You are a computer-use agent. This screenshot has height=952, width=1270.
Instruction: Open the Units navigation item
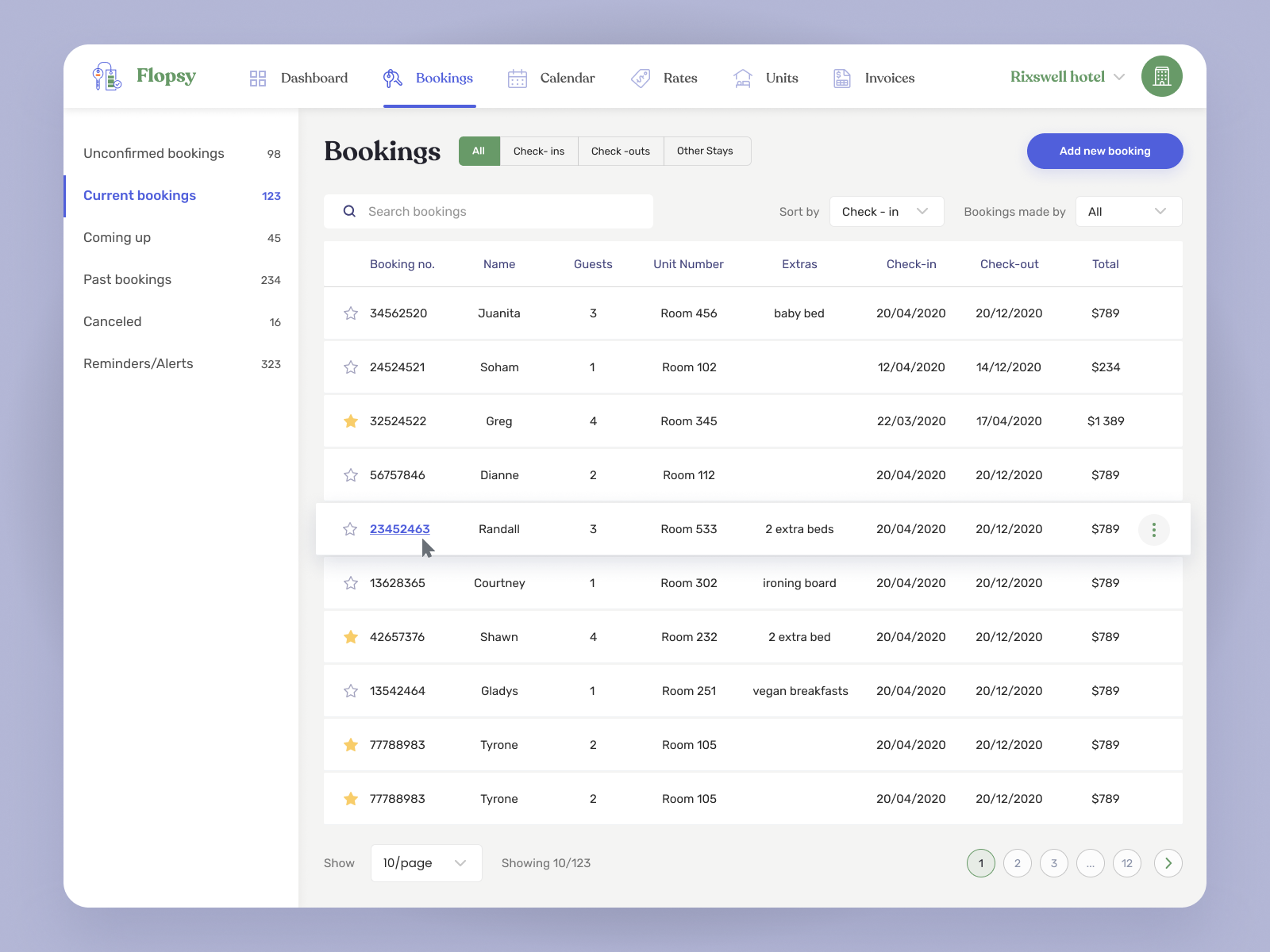[765, 78]
